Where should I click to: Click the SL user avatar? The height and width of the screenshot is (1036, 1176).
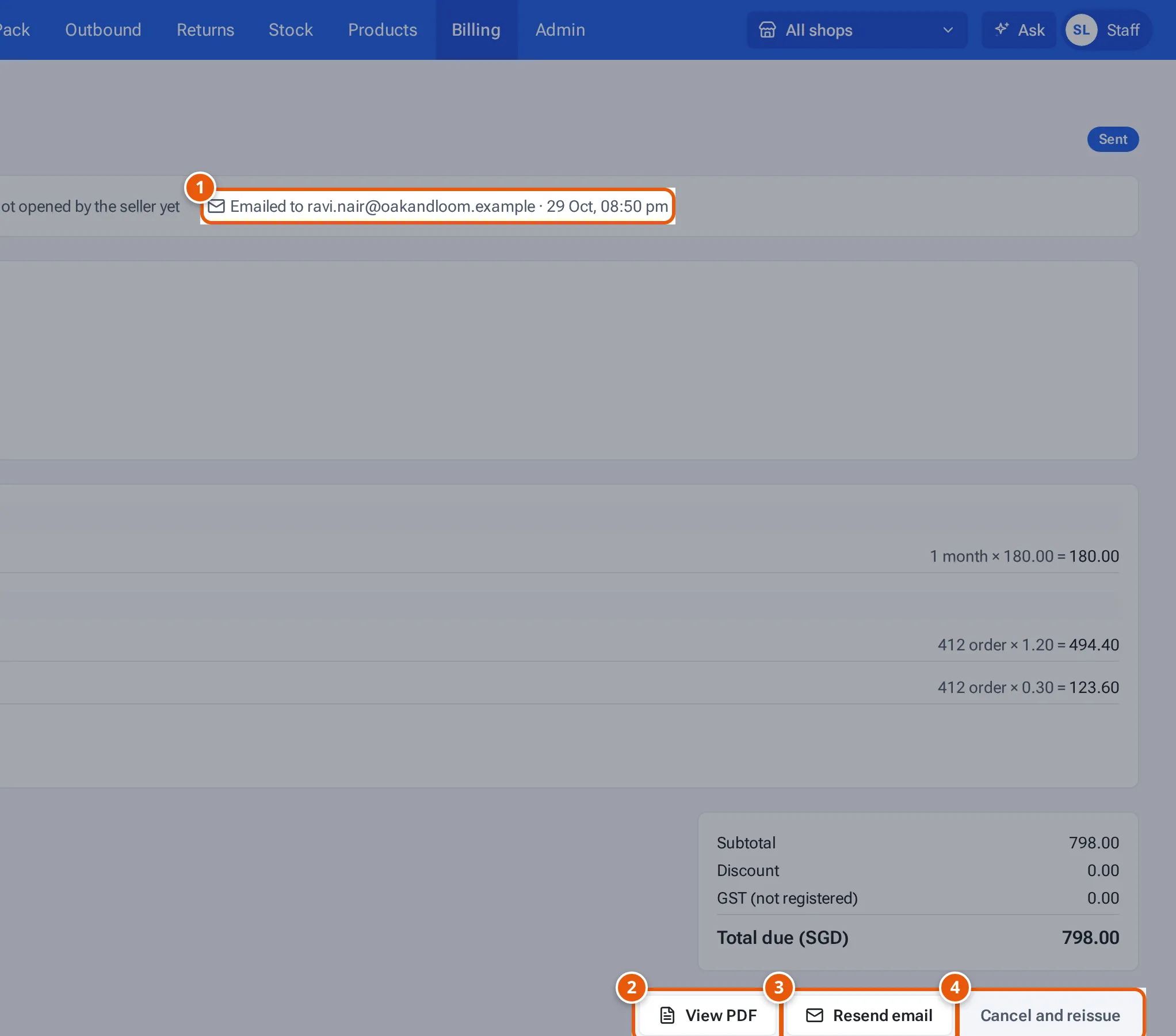click(1081, 30)
